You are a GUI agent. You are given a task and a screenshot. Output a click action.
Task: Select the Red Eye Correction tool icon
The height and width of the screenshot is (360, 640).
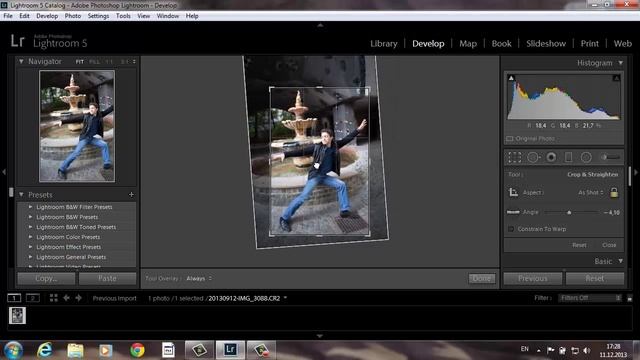[x=551, y=157]
